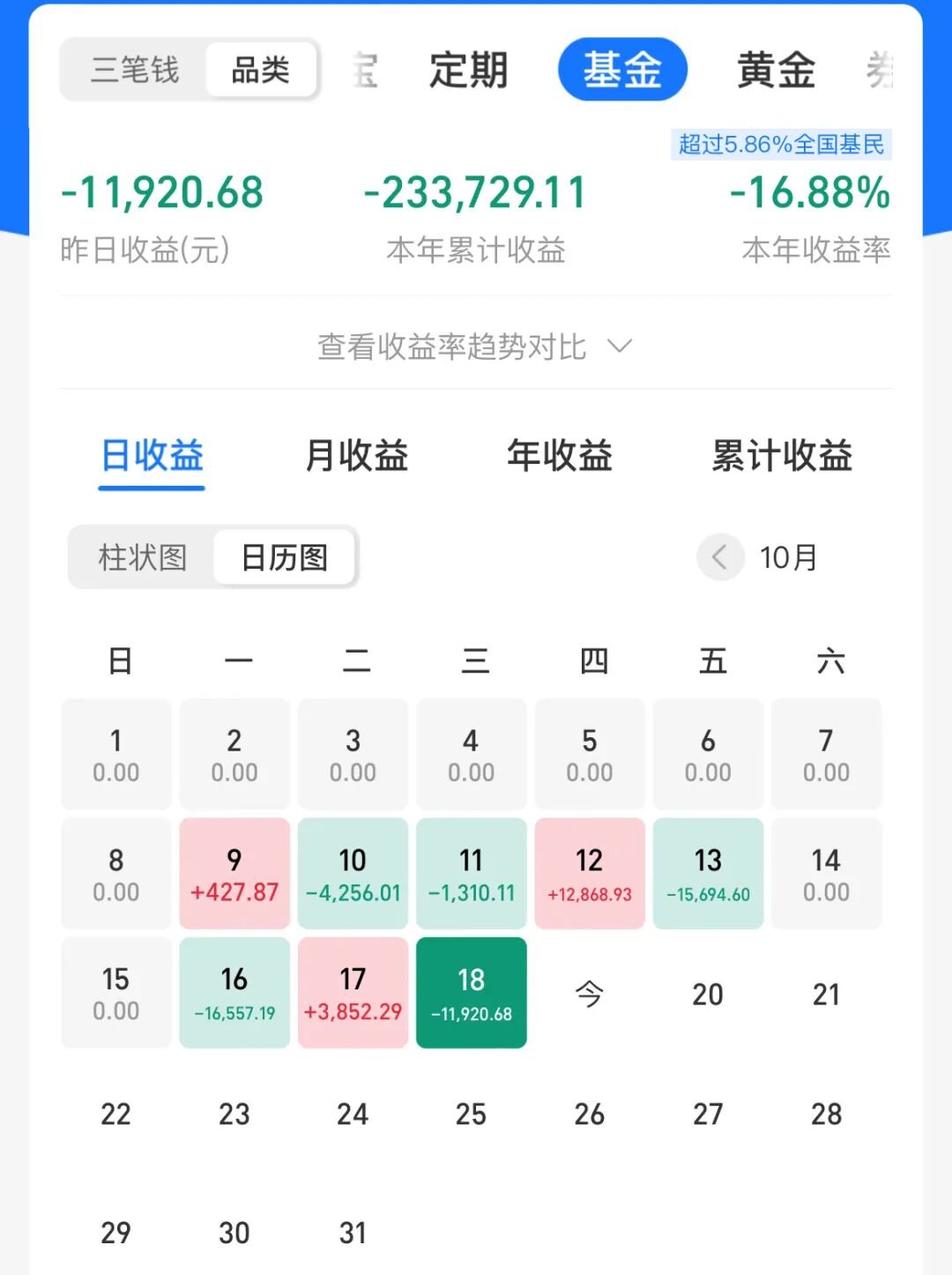This screenshot has height=1275, width=952.
Task: Expand 查看收益率趋势对比 chevron
Action: (x=621, y=346)
